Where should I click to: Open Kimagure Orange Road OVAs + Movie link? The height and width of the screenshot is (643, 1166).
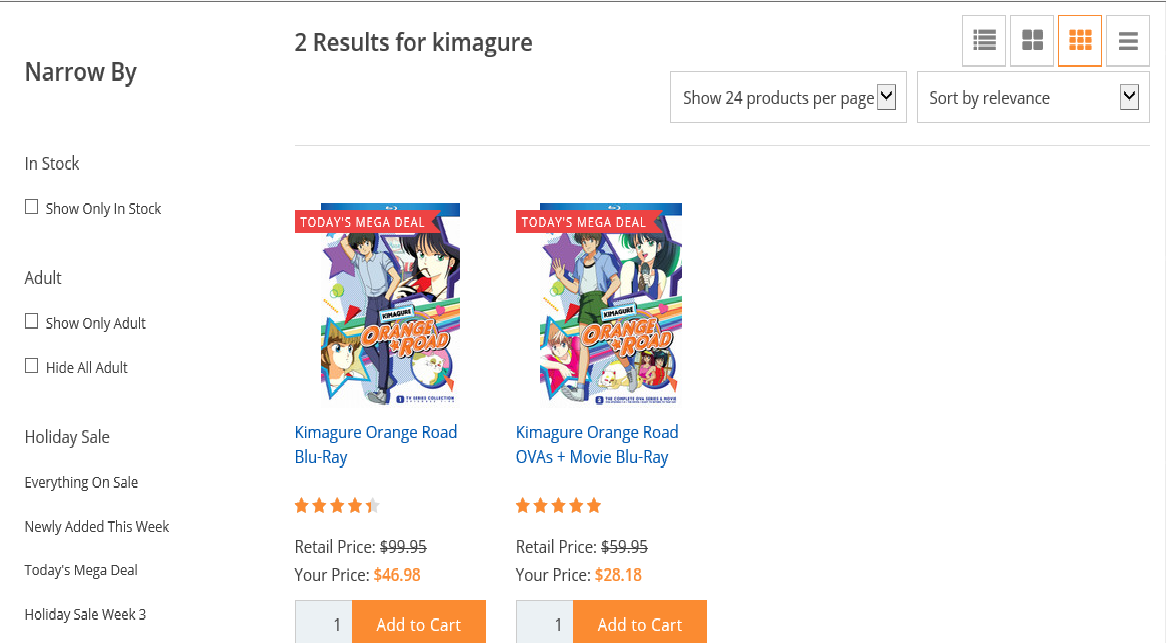coord(597,444)
